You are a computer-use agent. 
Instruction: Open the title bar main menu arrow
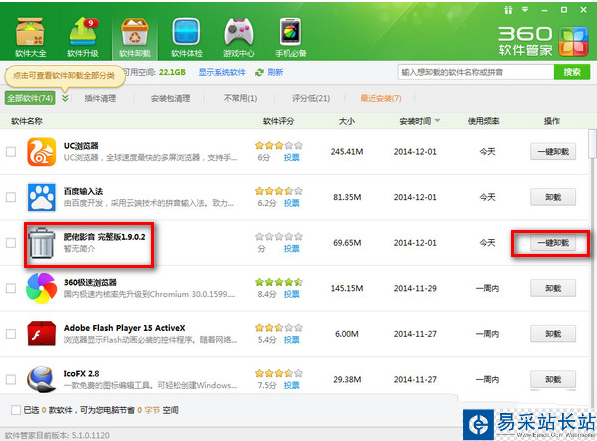(x=525, y=10)
